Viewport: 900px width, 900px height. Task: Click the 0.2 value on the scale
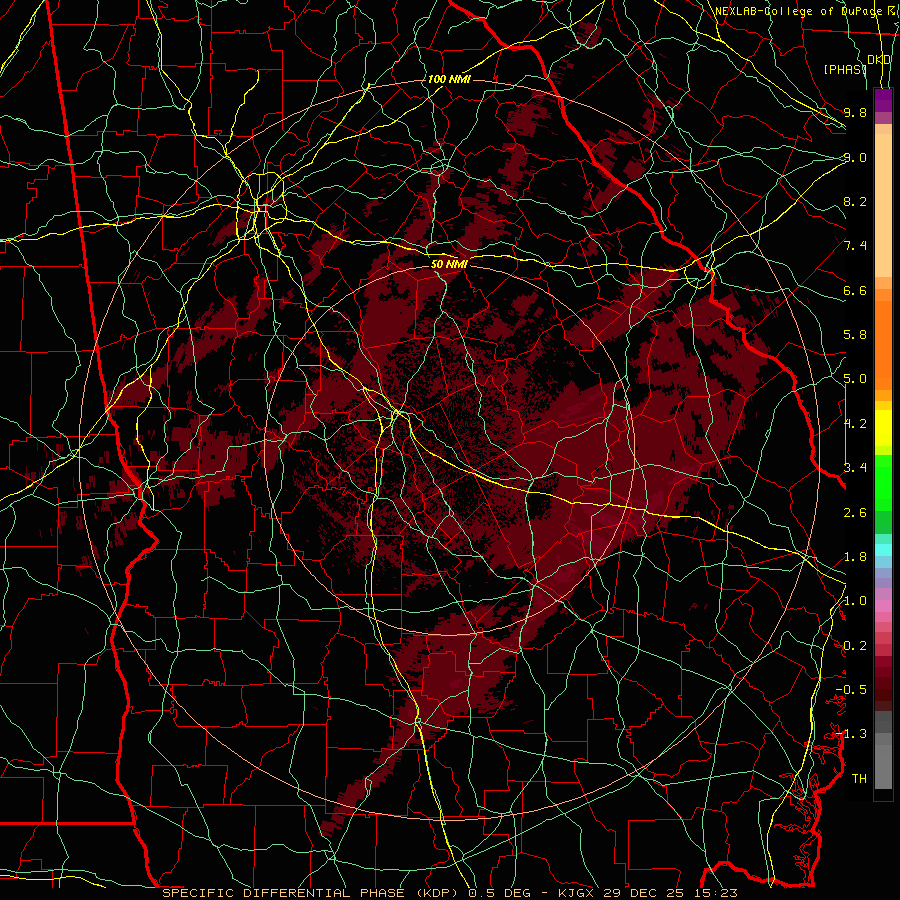855,646
